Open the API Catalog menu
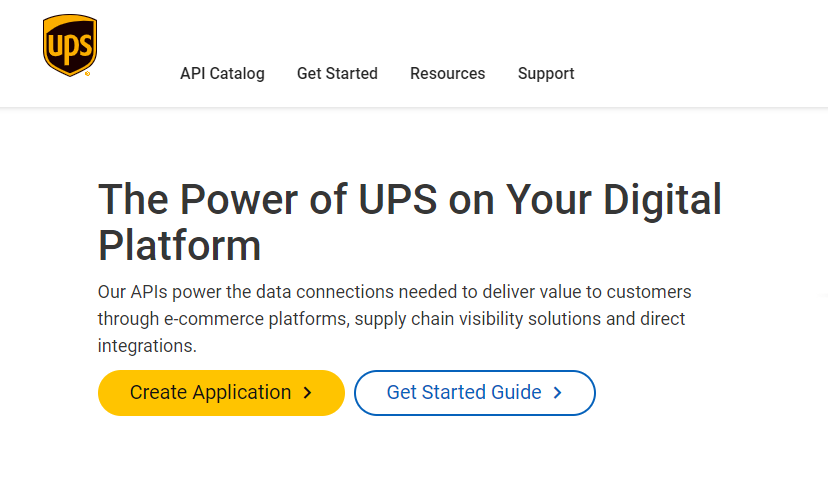 tap(222, 73)
